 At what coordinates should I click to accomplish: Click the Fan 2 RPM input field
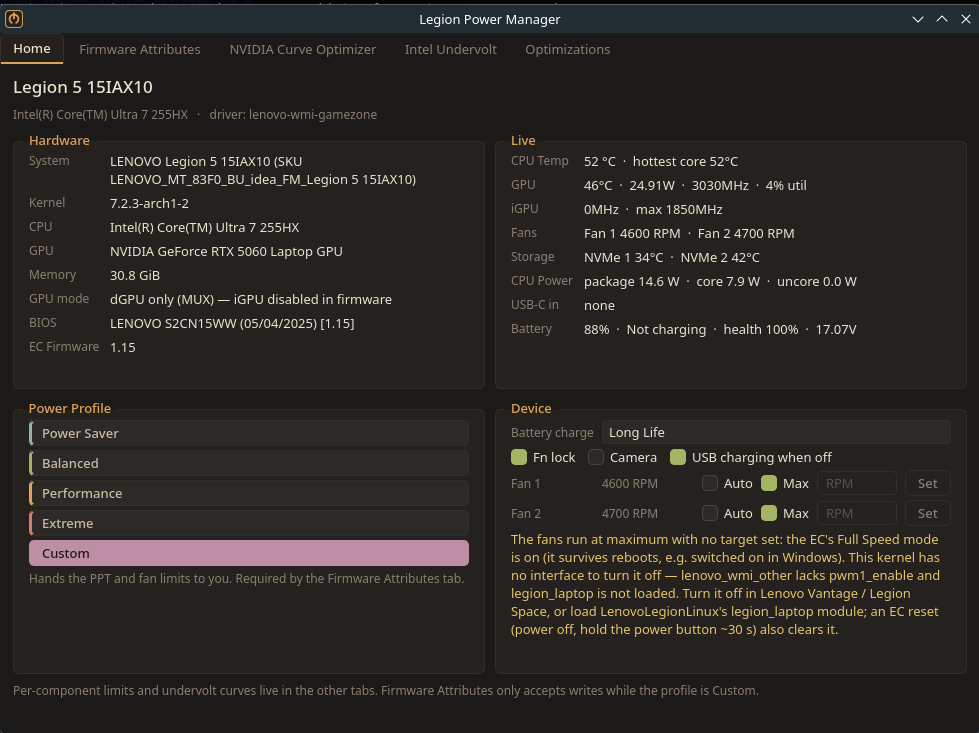click(x=857, y=513)
